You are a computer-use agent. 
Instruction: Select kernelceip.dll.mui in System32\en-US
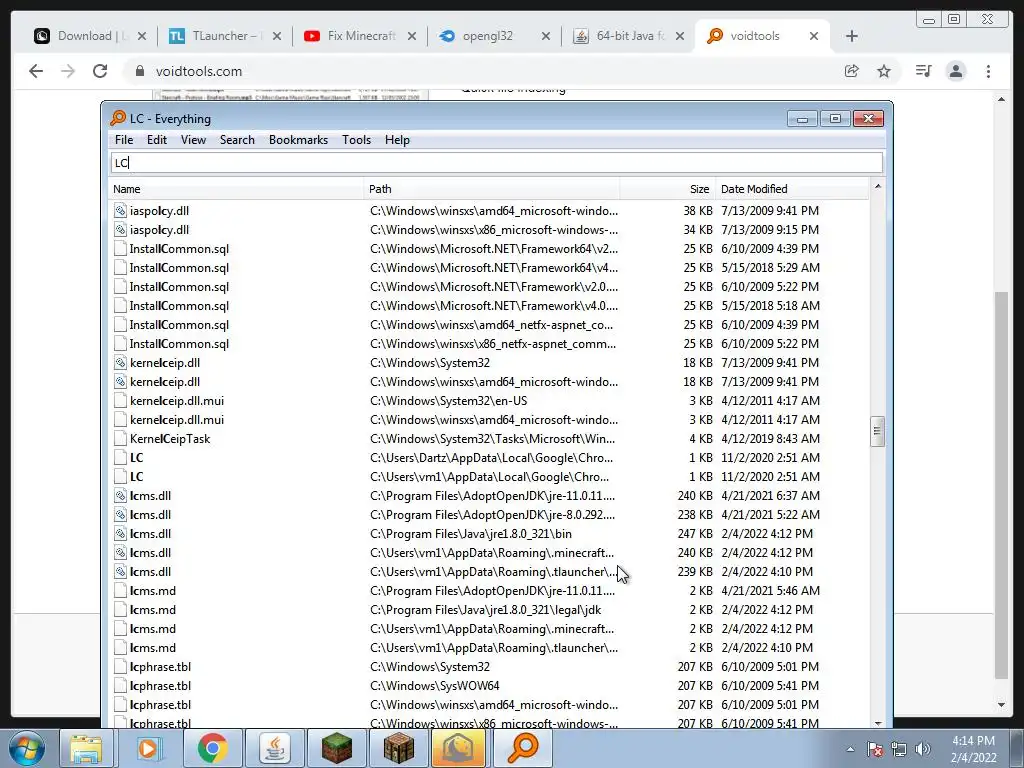point(177,401)
